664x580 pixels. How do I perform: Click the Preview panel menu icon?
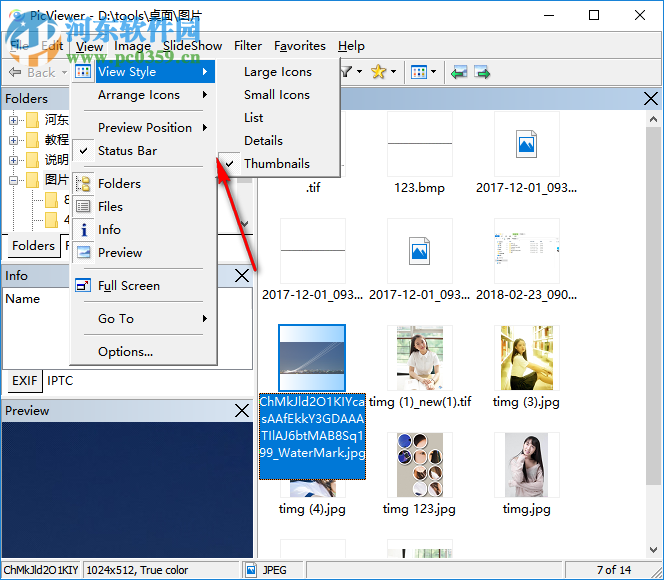point(83,252)
